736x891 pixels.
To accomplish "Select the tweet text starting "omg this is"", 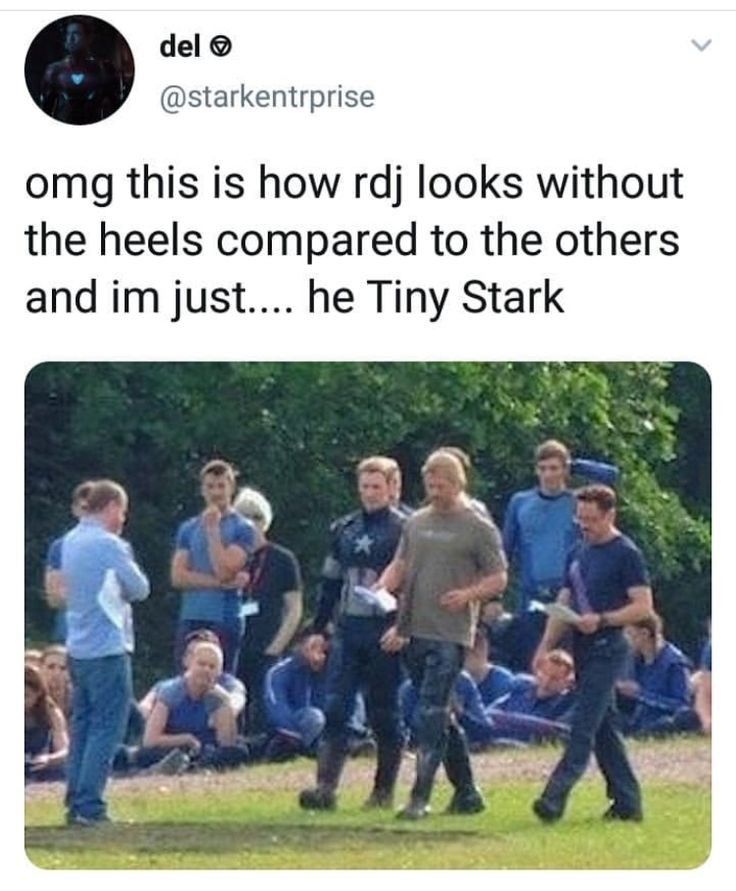I will pos(354,241).
